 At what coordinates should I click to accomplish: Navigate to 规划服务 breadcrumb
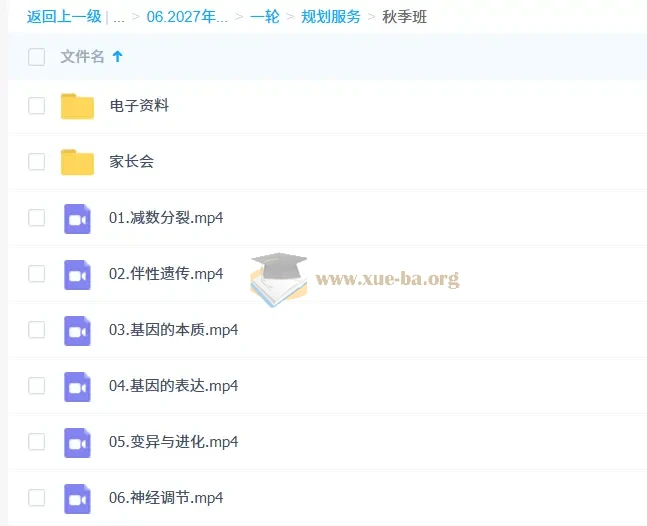(x=331, y=17)
